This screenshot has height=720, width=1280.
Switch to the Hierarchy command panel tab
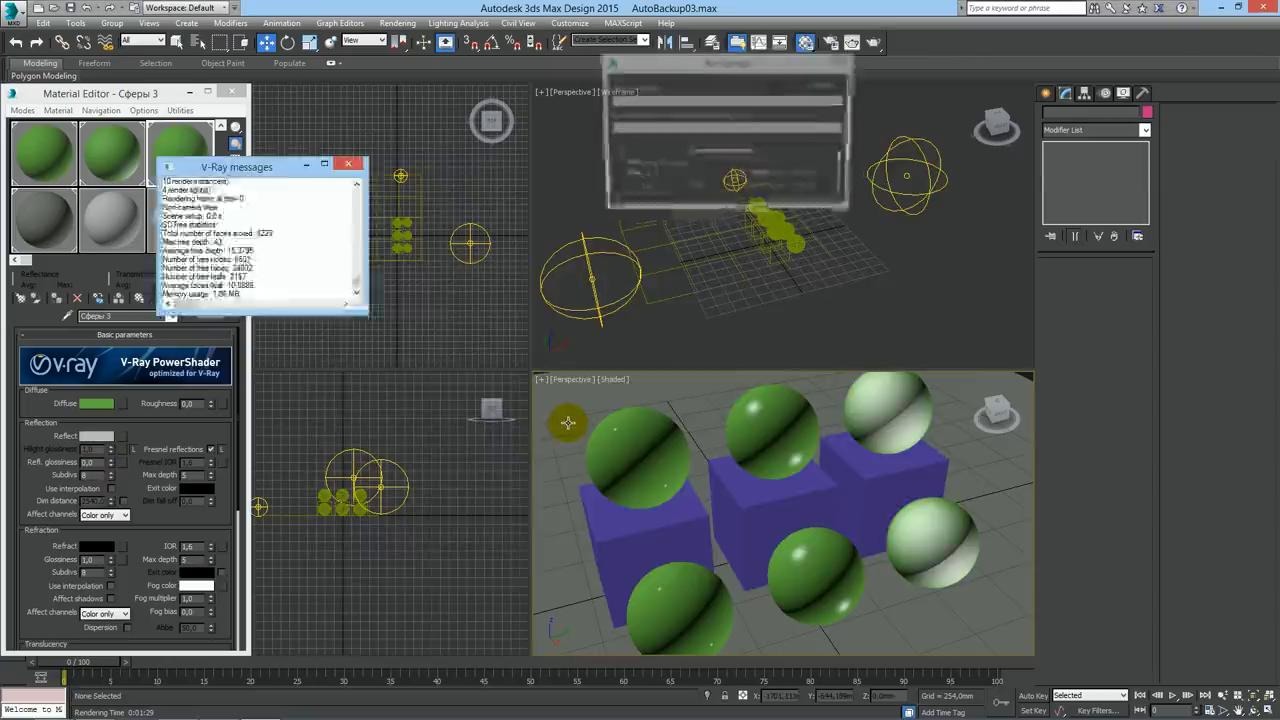[x=1085, y=93]
